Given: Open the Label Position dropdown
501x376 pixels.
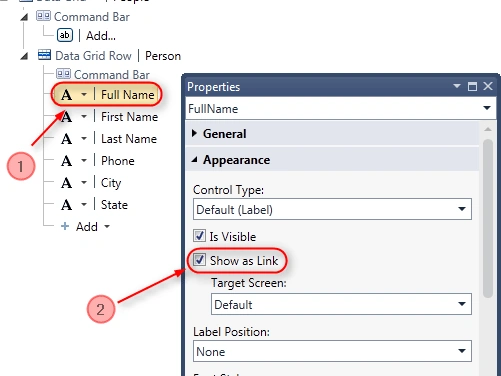Looking at the screenshot, I should tap(462, 351).
